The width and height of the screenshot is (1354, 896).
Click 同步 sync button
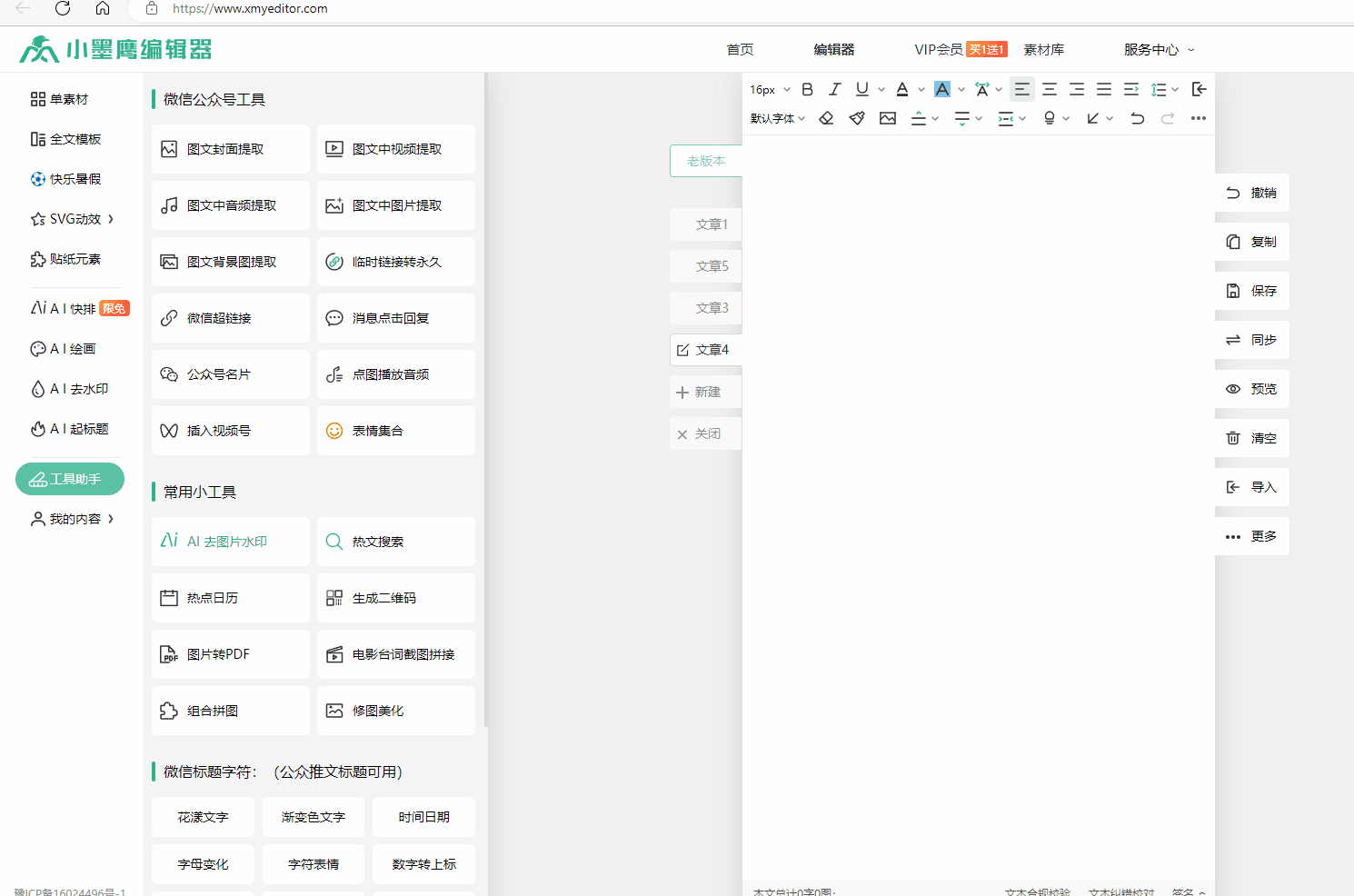1252,340
